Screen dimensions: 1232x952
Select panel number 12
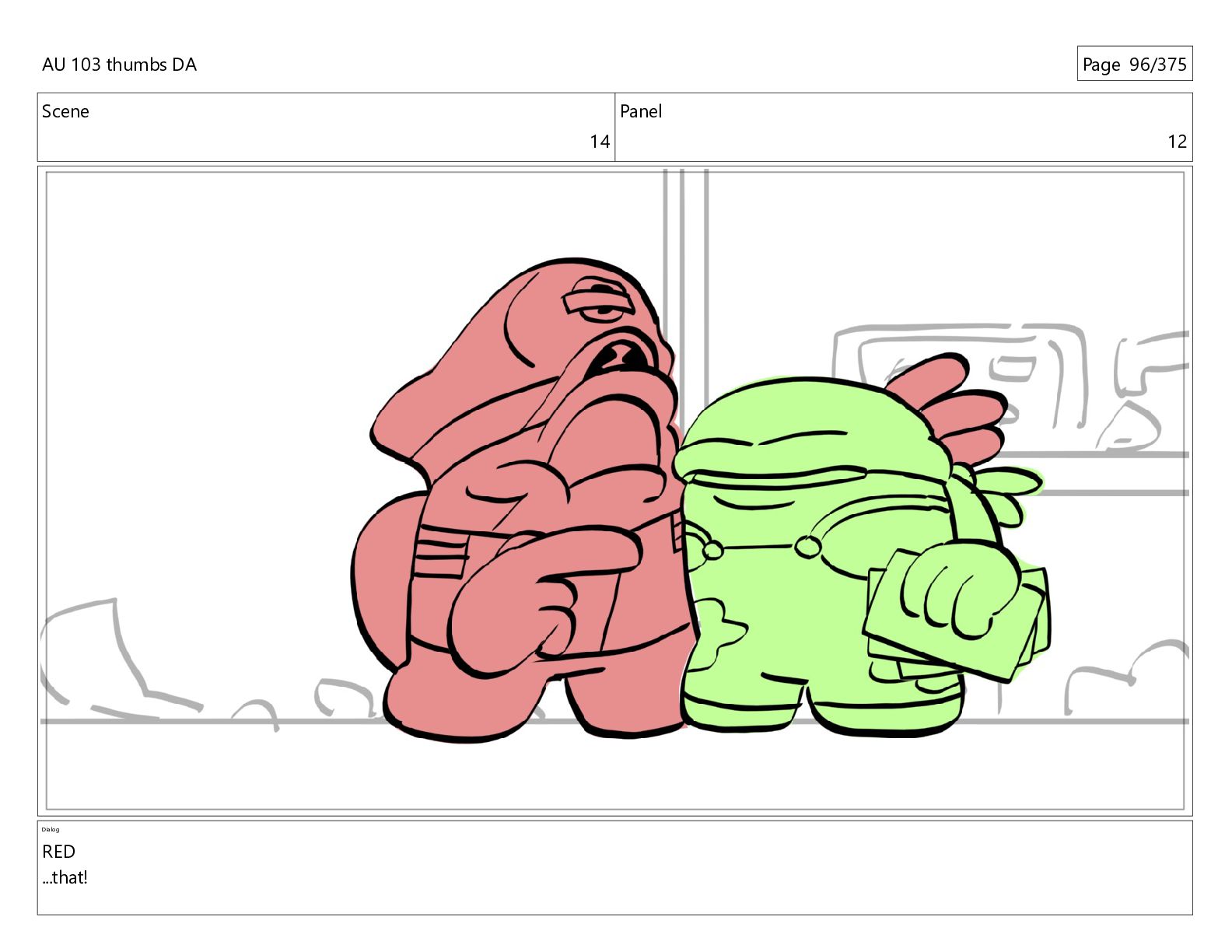coord(1177,142)
